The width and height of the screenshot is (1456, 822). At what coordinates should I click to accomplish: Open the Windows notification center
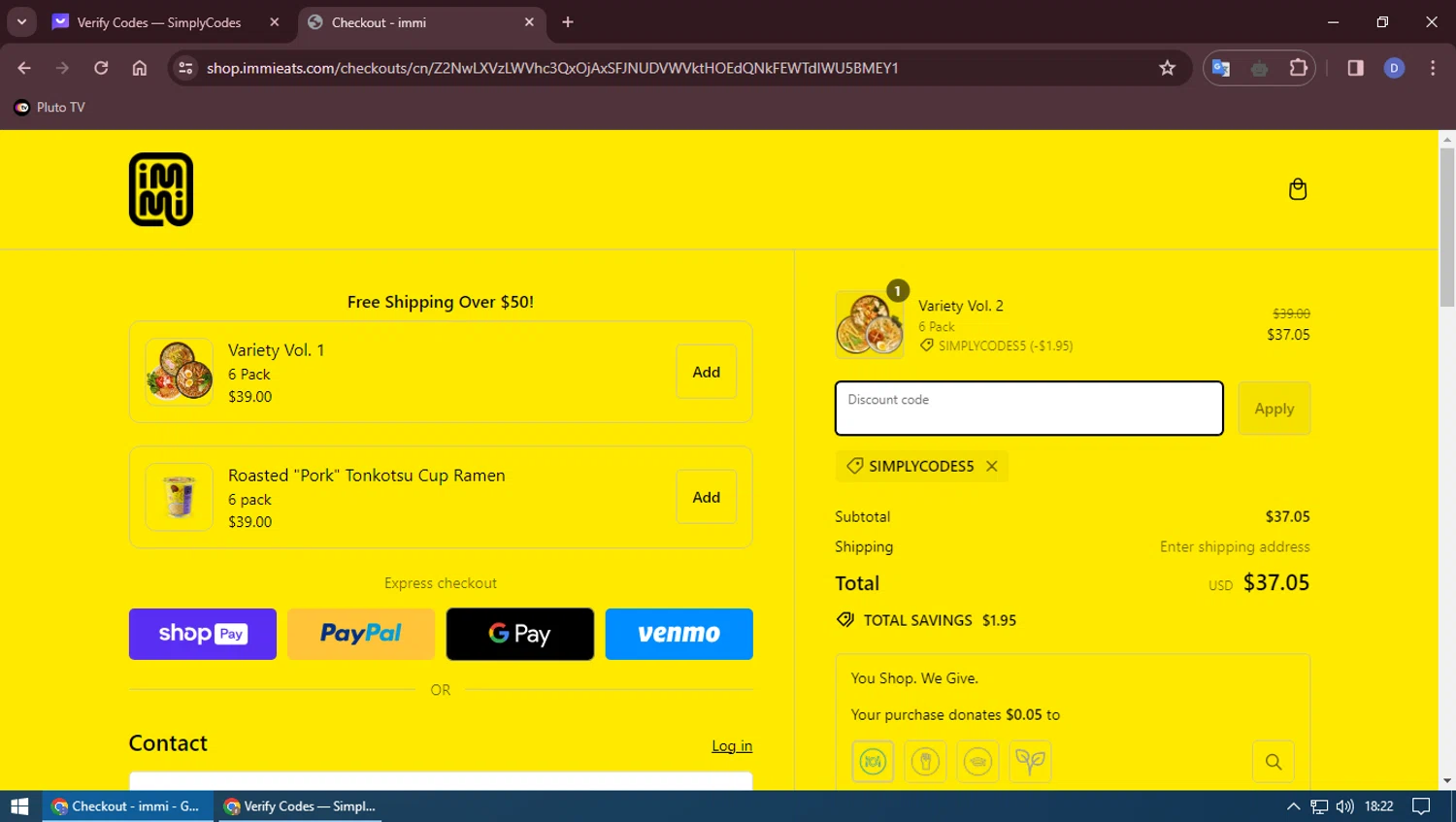pos(1421,806)
